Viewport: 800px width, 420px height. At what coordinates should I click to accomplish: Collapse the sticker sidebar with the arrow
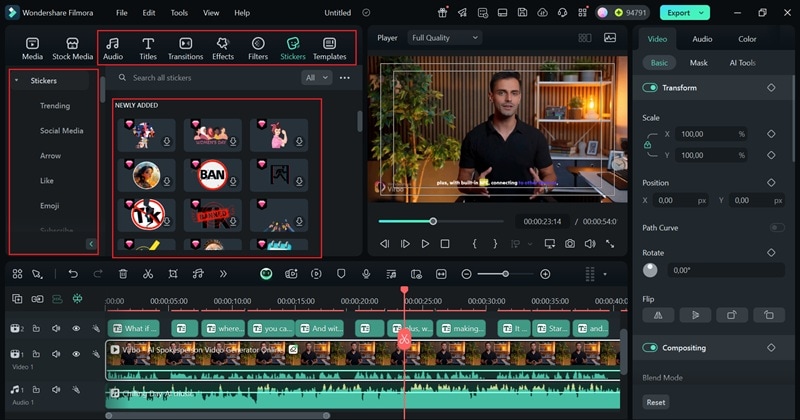[91, 244]
